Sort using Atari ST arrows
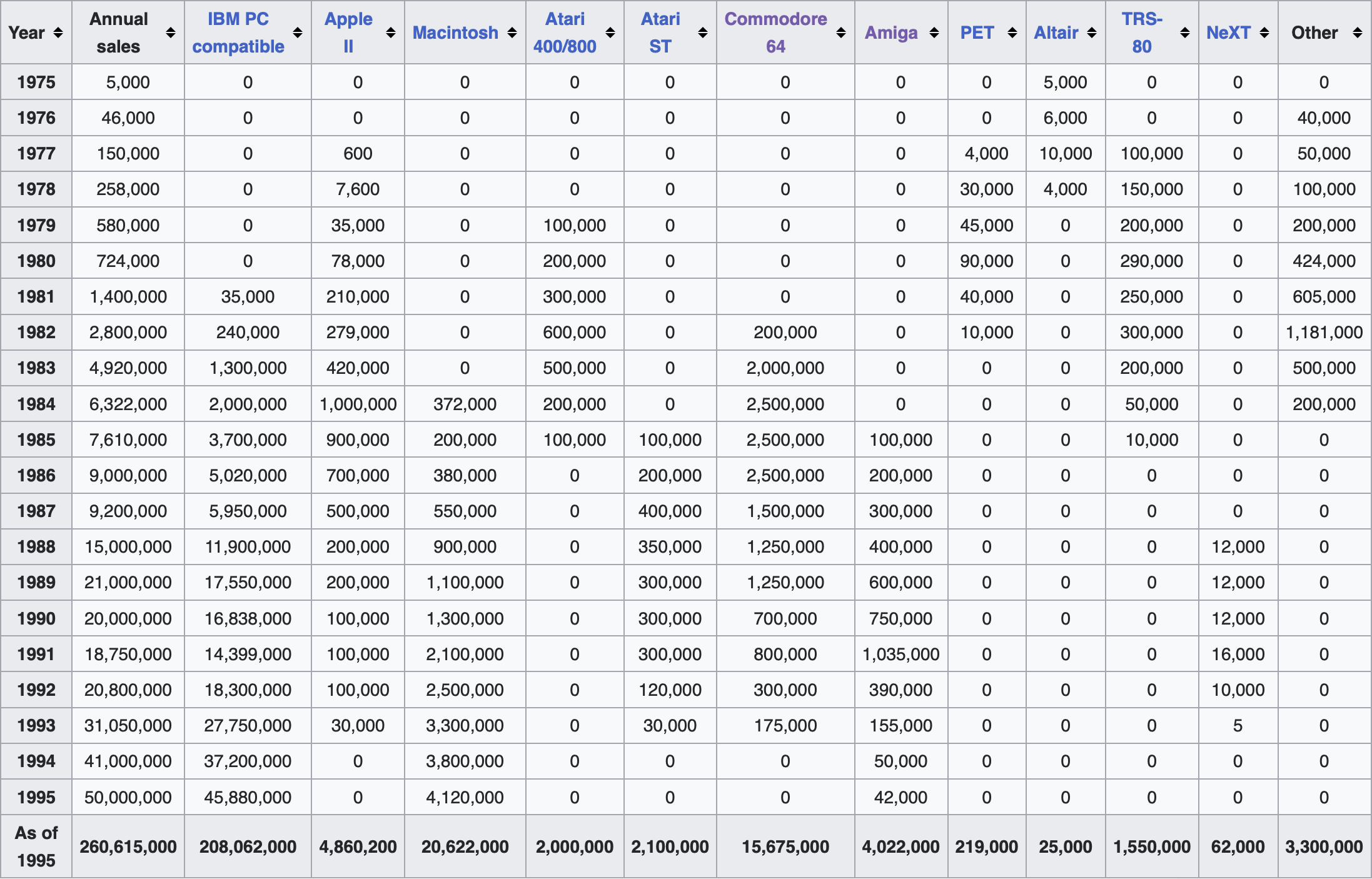Screen dimensions: 1372x879 click(x=703, y=33)
